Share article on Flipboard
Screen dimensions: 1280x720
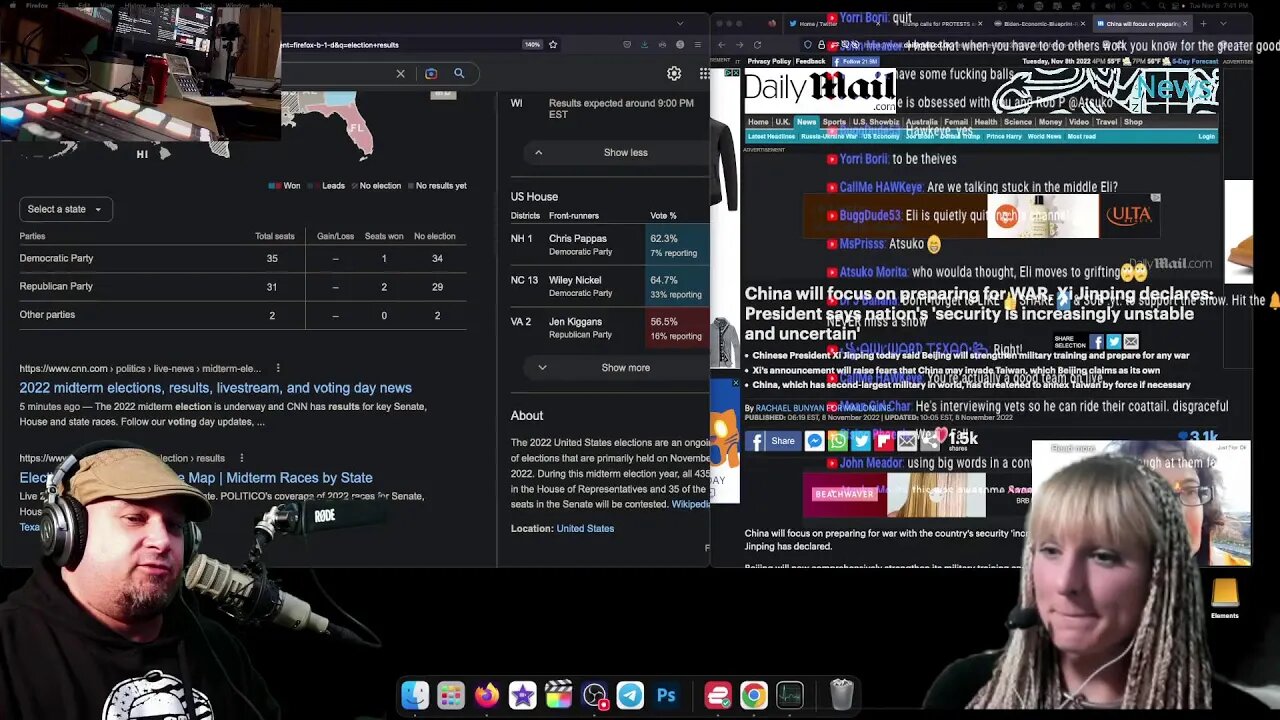[884, 440]
